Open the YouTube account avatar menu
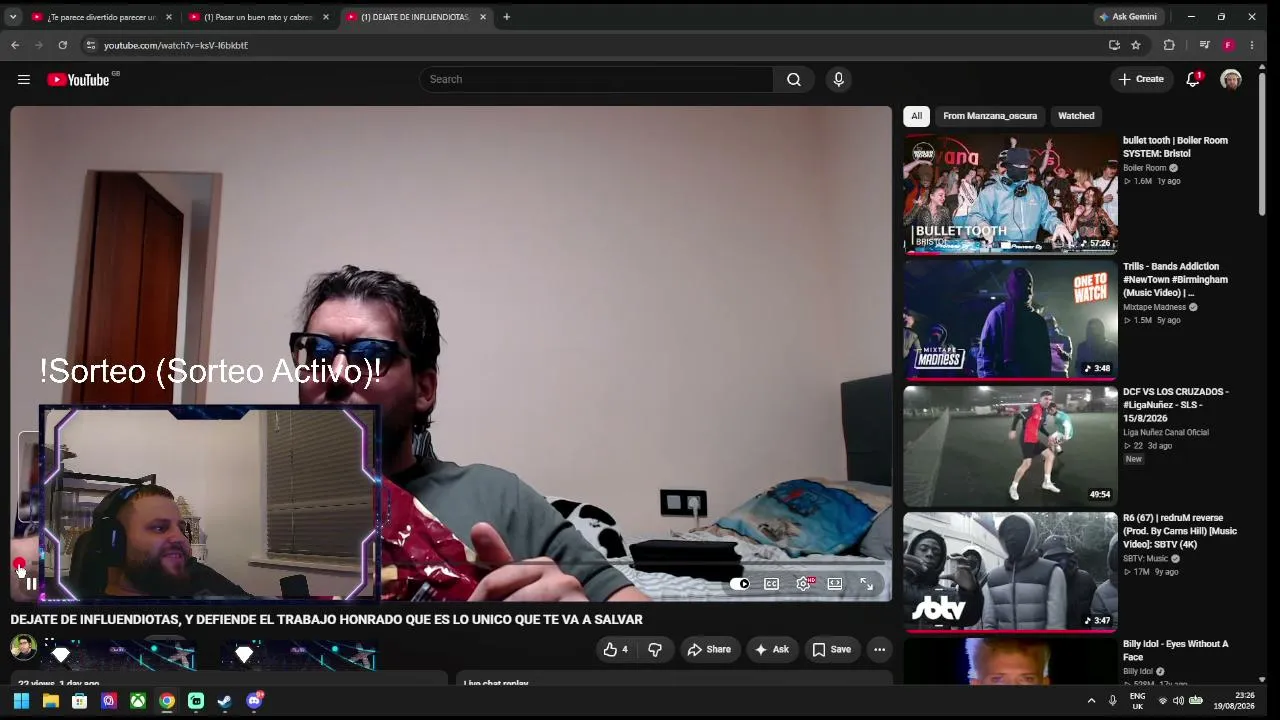Screen dimensions: 1280x720 [x=1231, y=80]
